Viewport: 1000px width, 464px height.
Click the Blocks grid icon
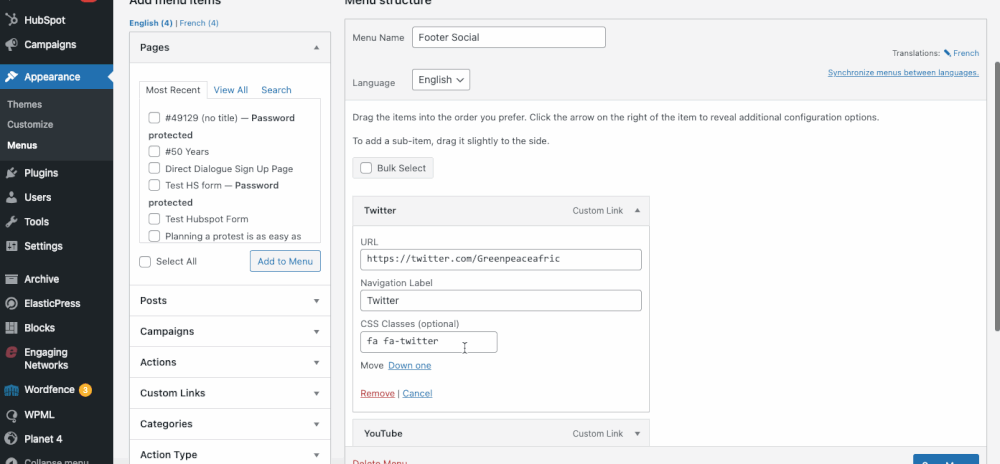[x=11, y=328]
